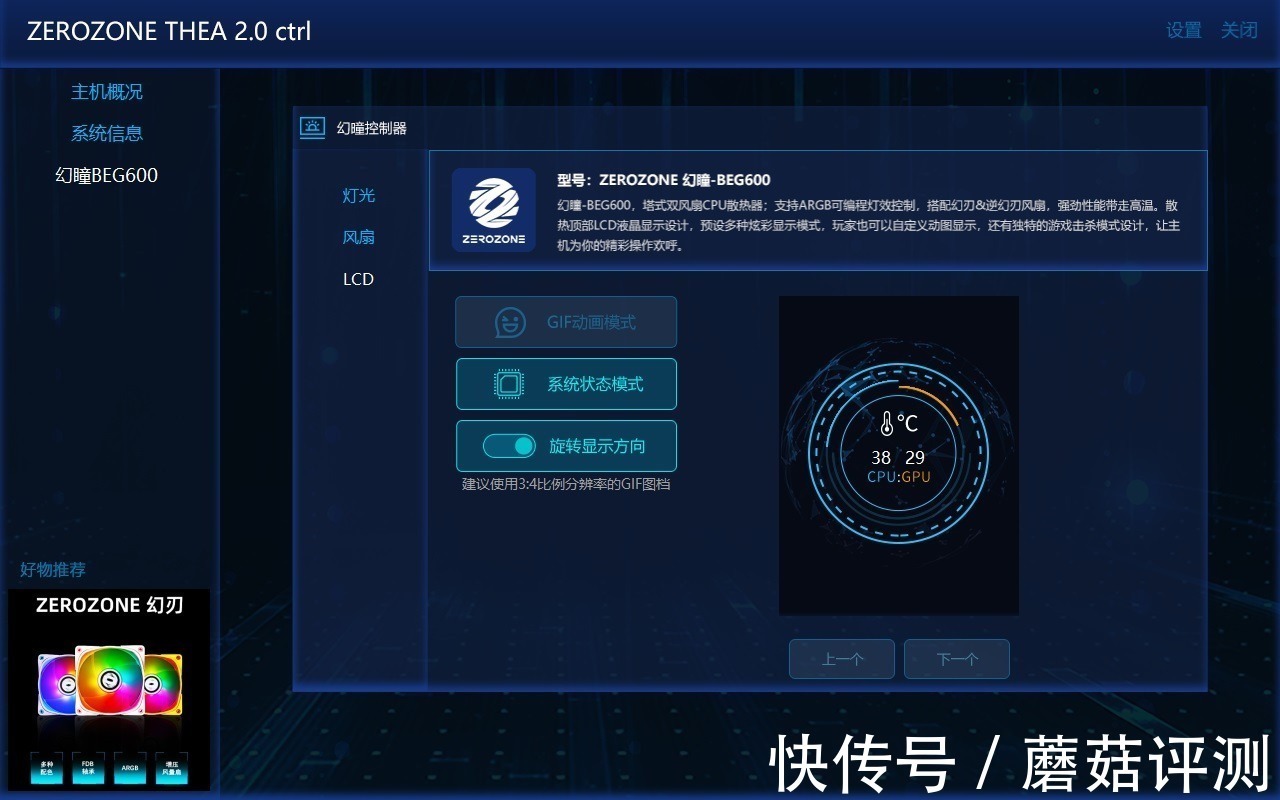
Task: Click the 幻瞳控制器 monitor icon
Action: 313,127
